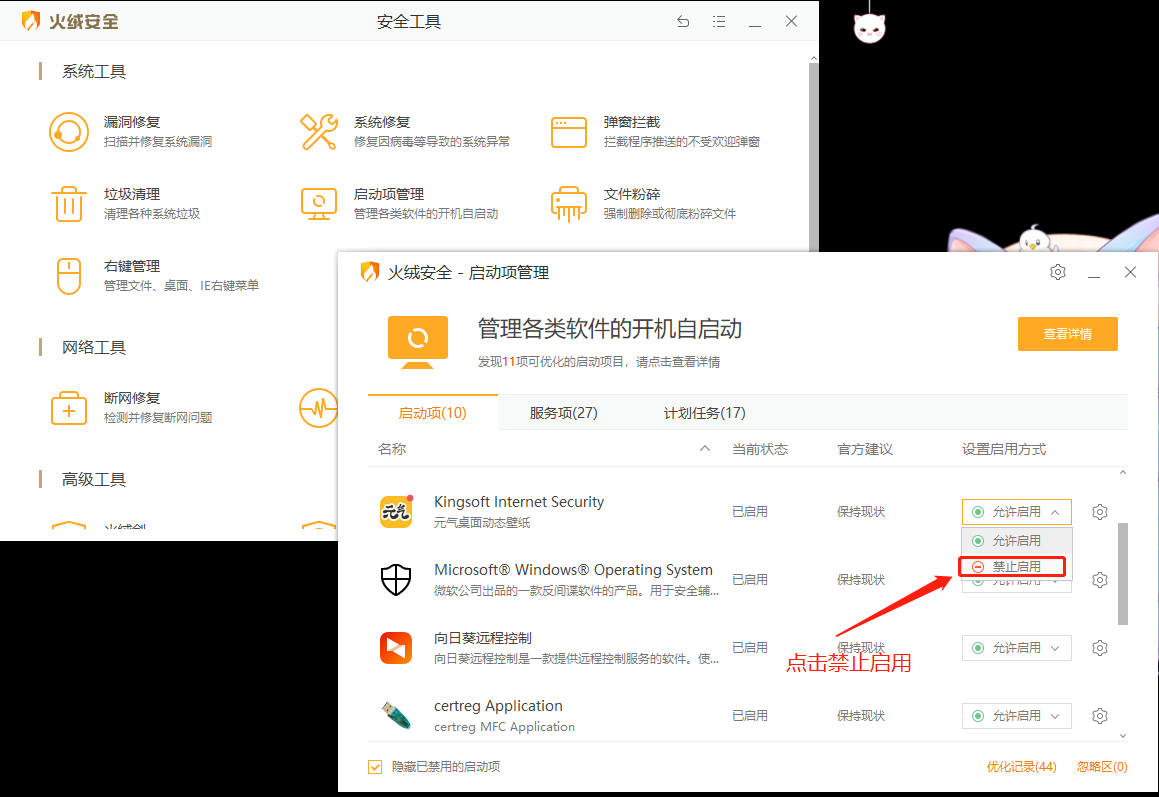Click the 查看详情 button
1159x797 pixels.
coord(1067,334)
